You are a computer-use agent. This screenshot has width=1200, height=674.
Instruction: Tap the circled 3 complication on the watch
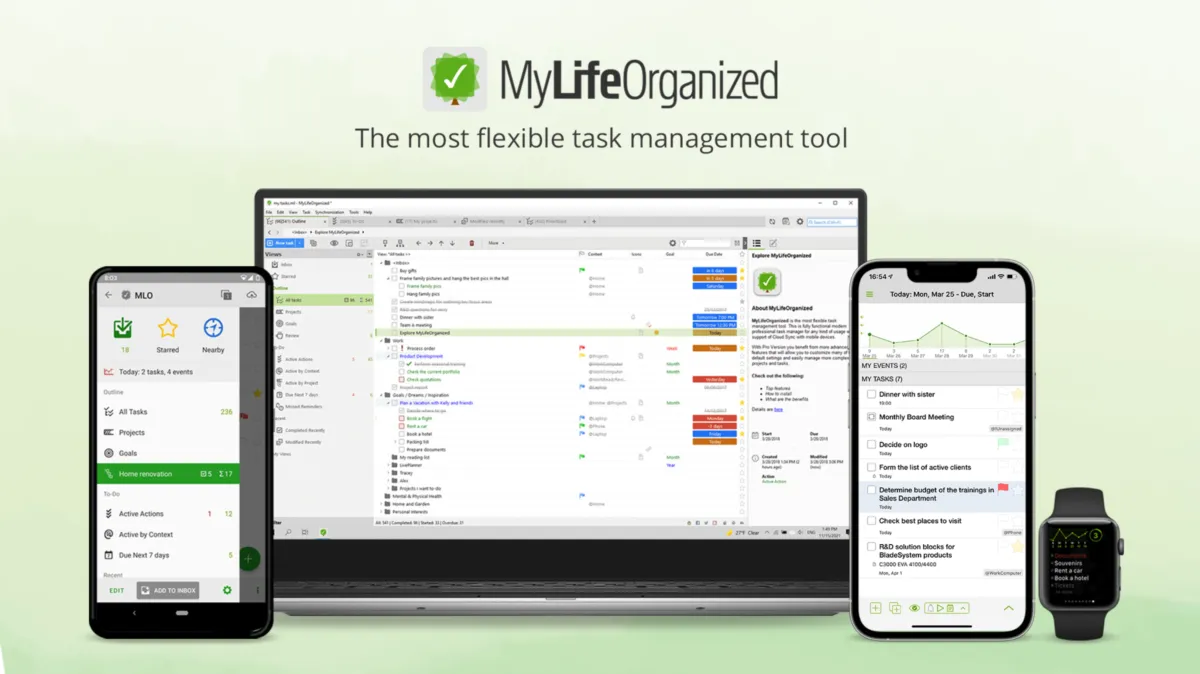[x=1096, y=535]
